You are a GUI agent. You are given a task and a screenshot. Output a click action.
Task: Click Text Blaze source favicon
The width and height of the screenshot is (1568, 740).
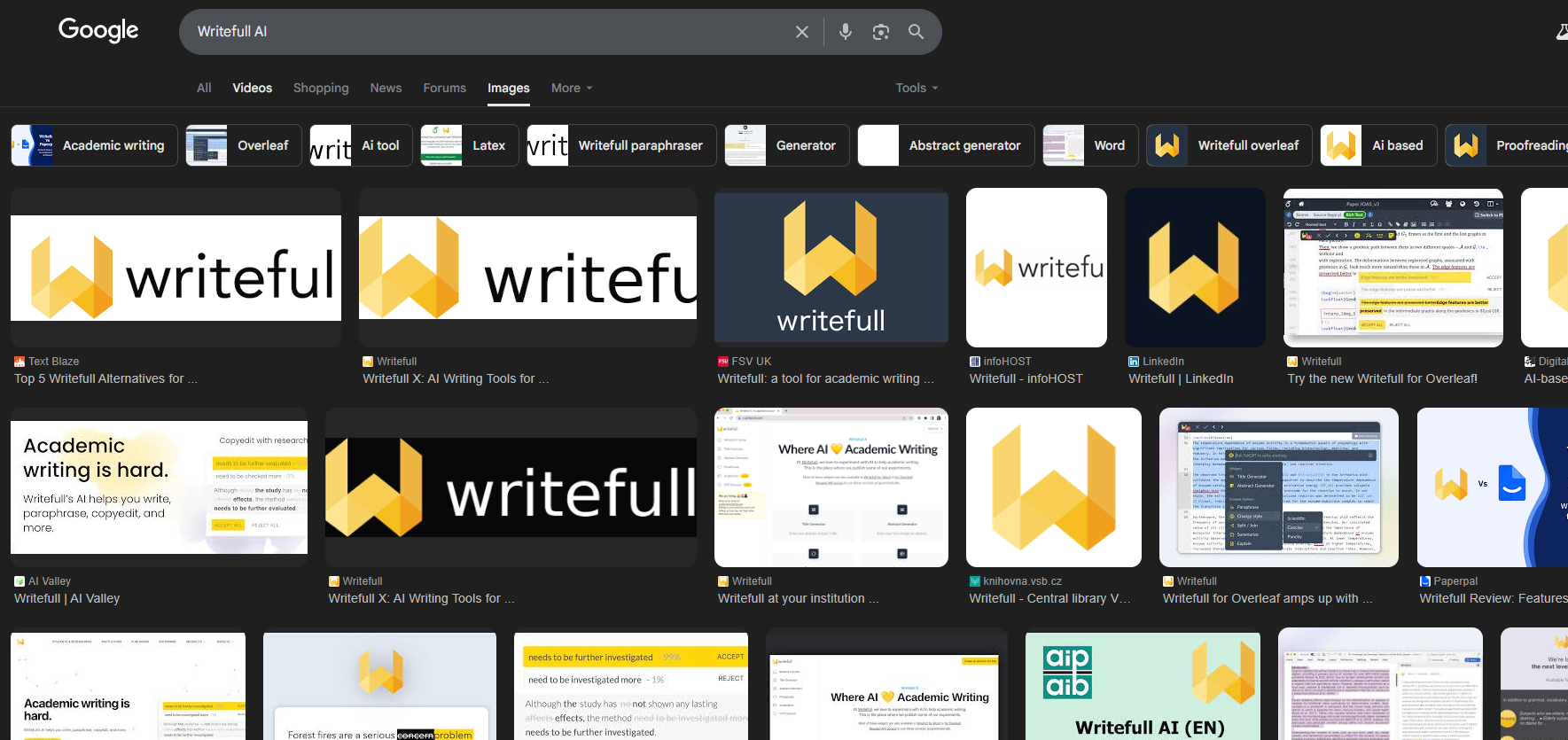[20, 362]
